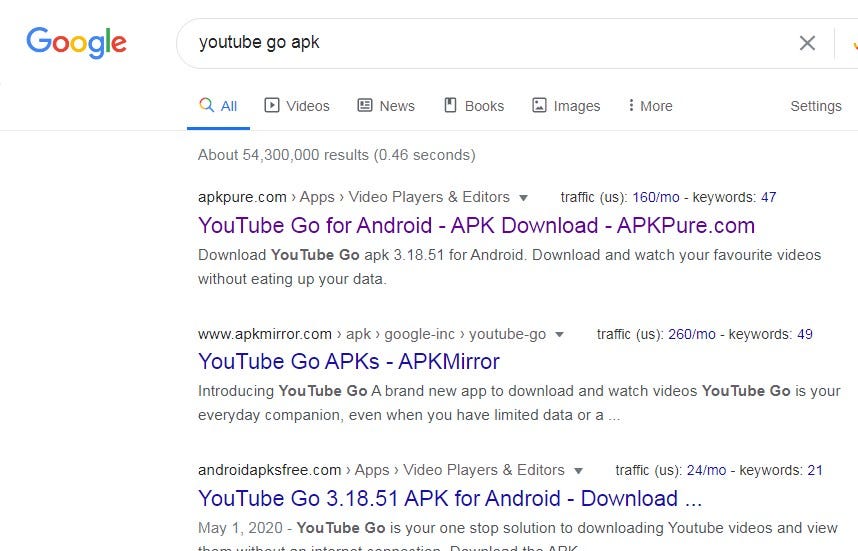The width and height of the screenshot is (858, 551).
Task: Click traffic value 260/mo
Action: [692, 334]
